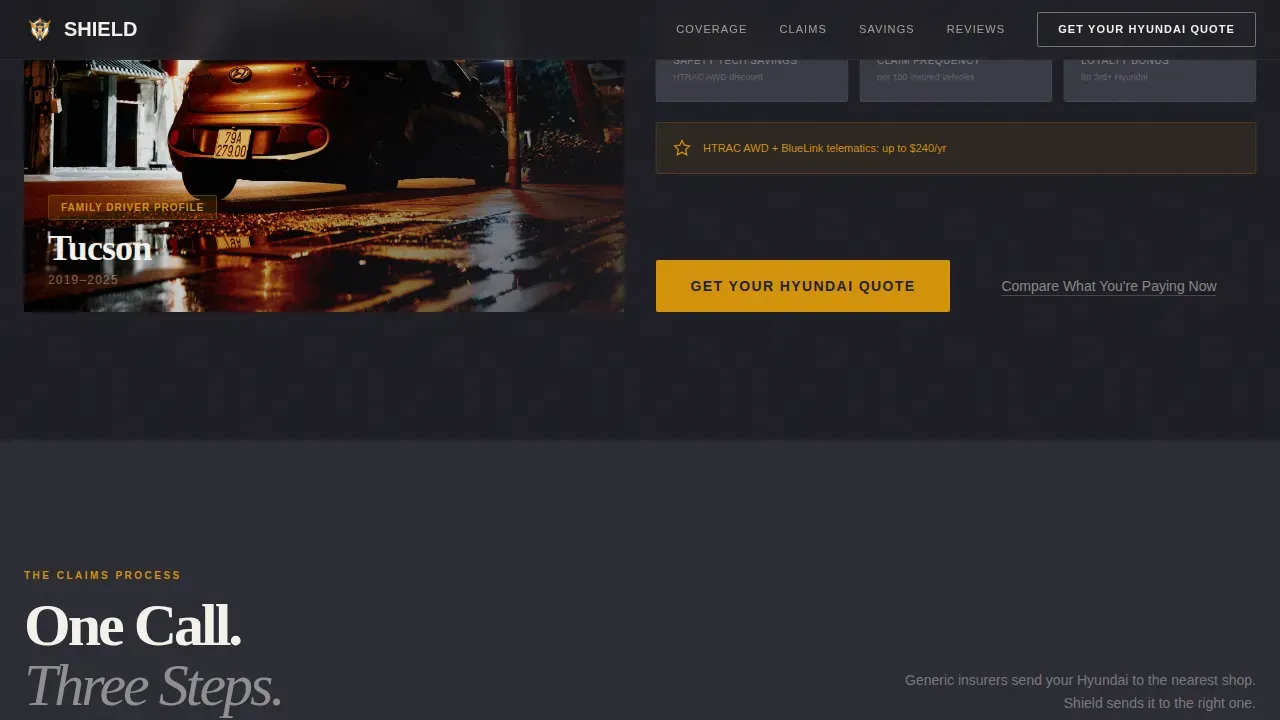Click the SHIELD brand name text
This screenshot has width=1280, height=720.
pos(100,29)
